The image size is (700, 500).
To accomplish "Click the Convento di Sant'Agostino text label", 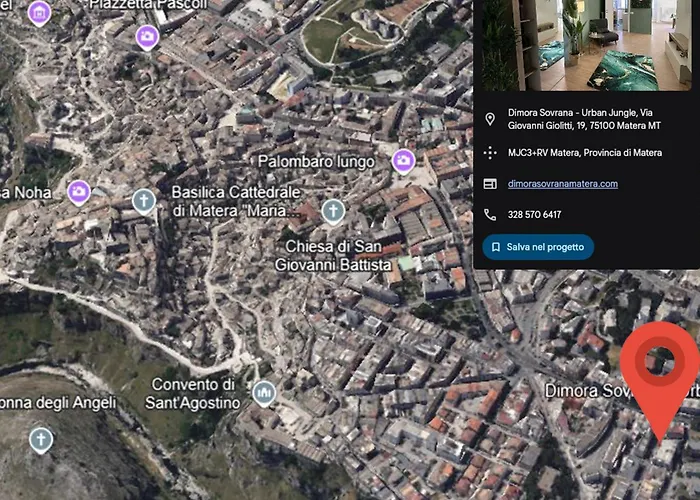I will [195, 394].
